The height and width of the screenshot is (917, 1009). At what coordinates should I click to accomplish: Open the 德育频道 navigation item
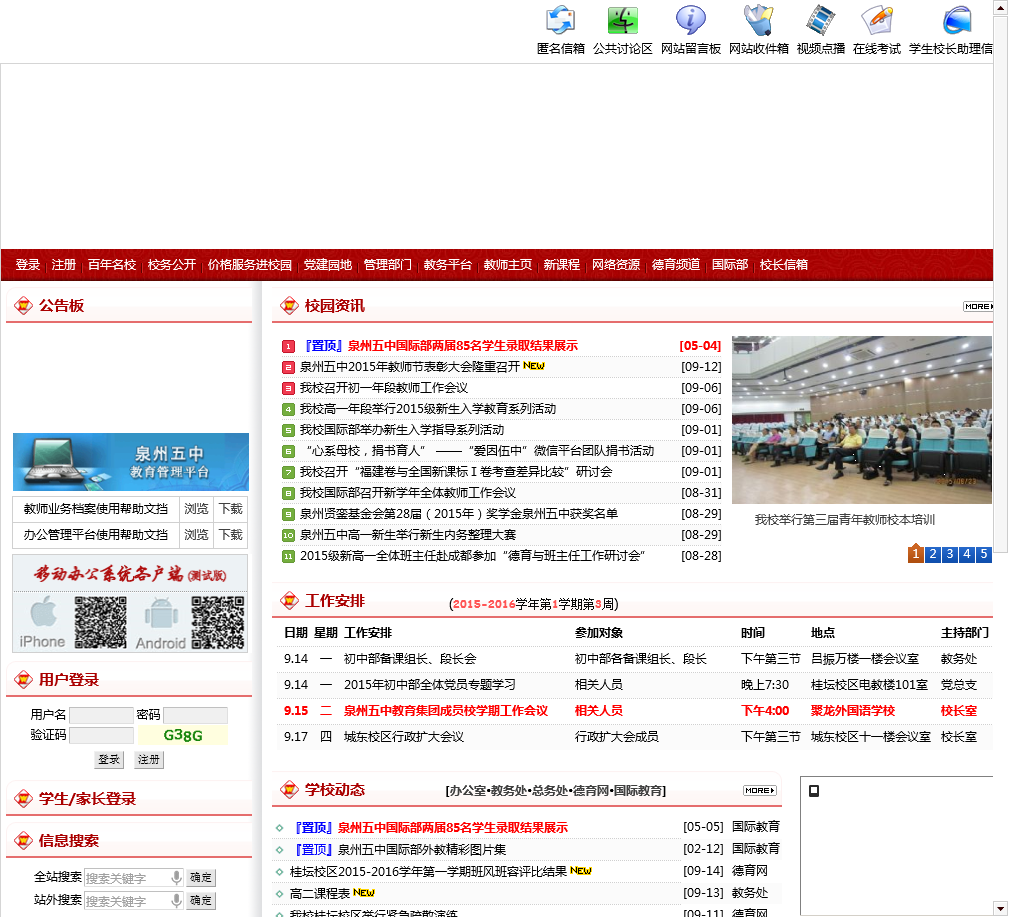[676, 264]
